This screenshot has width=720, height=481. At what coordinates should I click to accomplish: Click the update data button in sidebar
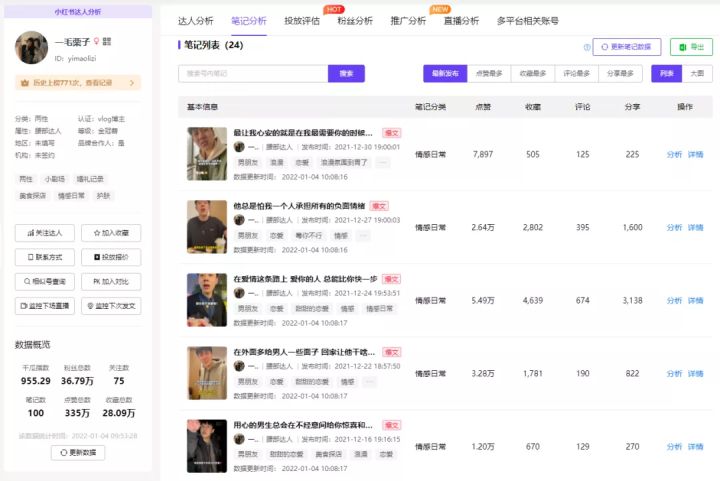78,453
